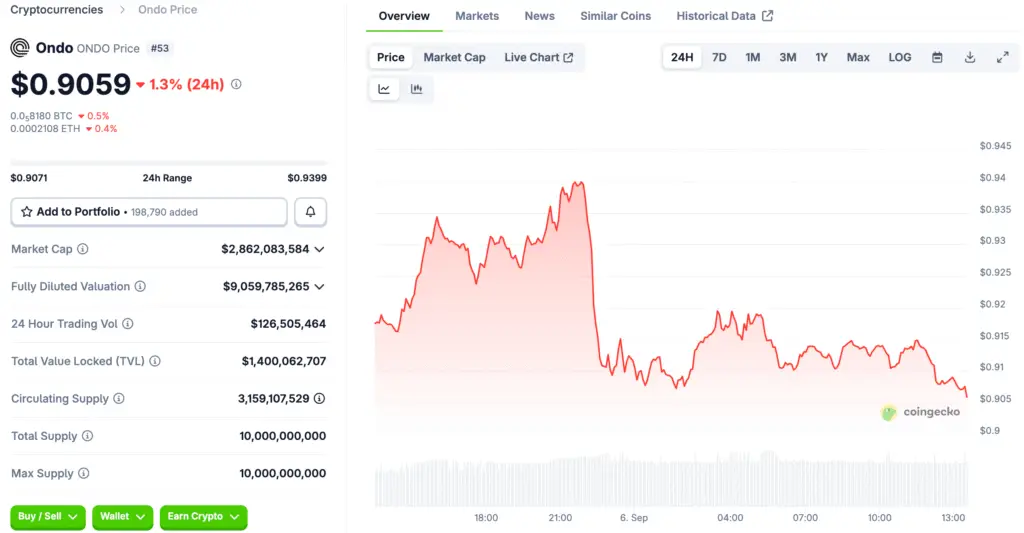Open the Wallet dropdown
Image resolution: width=1024 pixels, height=533 pixels.
click(123, 517)
